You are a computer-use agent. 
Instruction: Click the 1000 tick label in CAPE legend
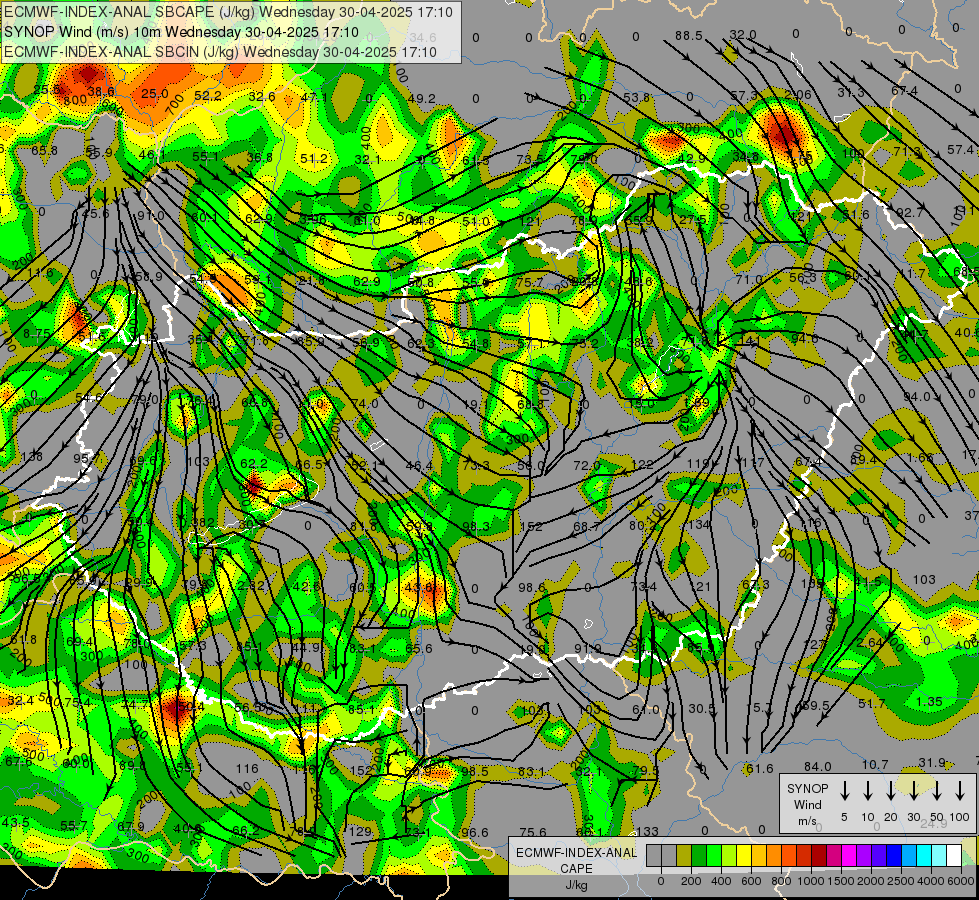[x=810, y=881]
